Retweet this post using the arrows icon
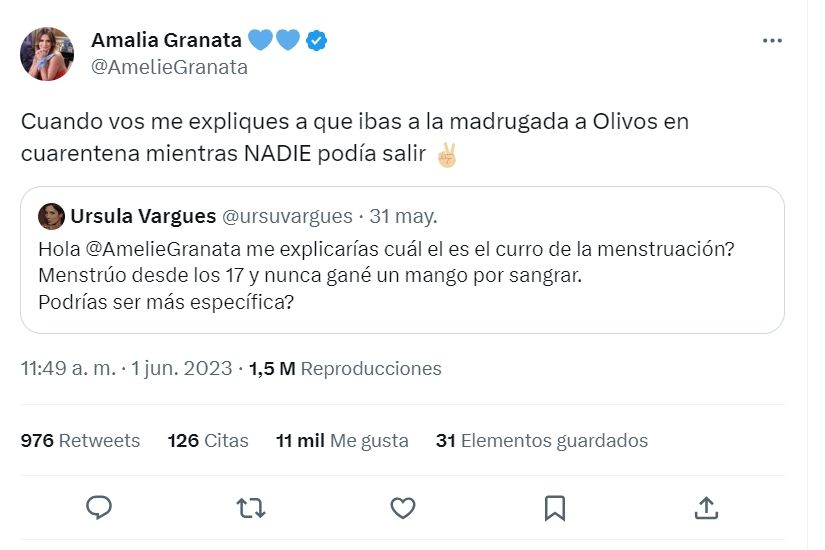825x550 pixels. tap(250, 508)
